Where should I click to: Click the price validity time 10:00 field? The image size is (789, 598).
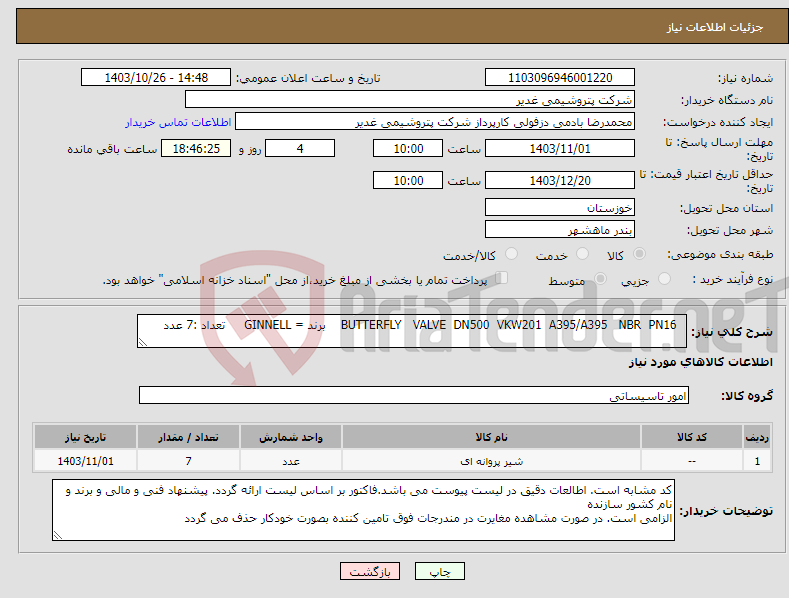408,180
